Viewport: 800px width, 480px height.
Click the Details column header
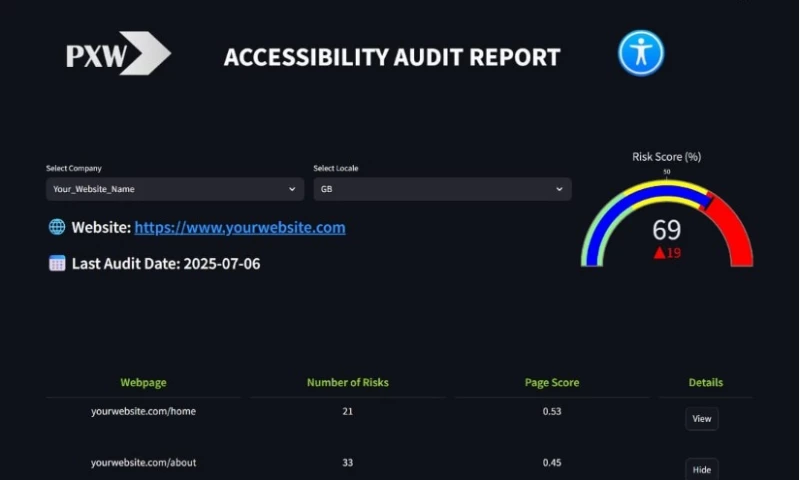705,383
